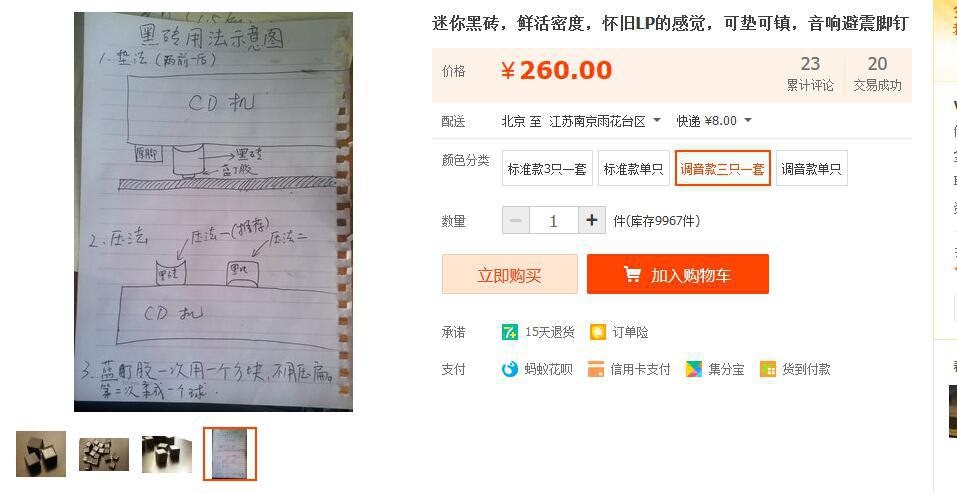Expand the 快递 ¥8.00 shipping dropdown
The image size is (957, 493).
[714, 121]
